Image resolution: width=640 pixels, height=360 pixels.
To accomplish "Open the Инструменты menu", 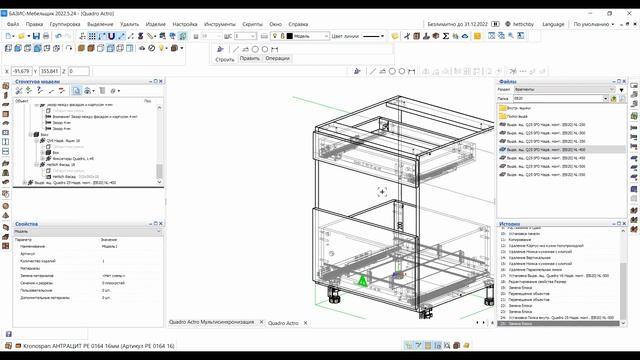I will tap(220, 24).
